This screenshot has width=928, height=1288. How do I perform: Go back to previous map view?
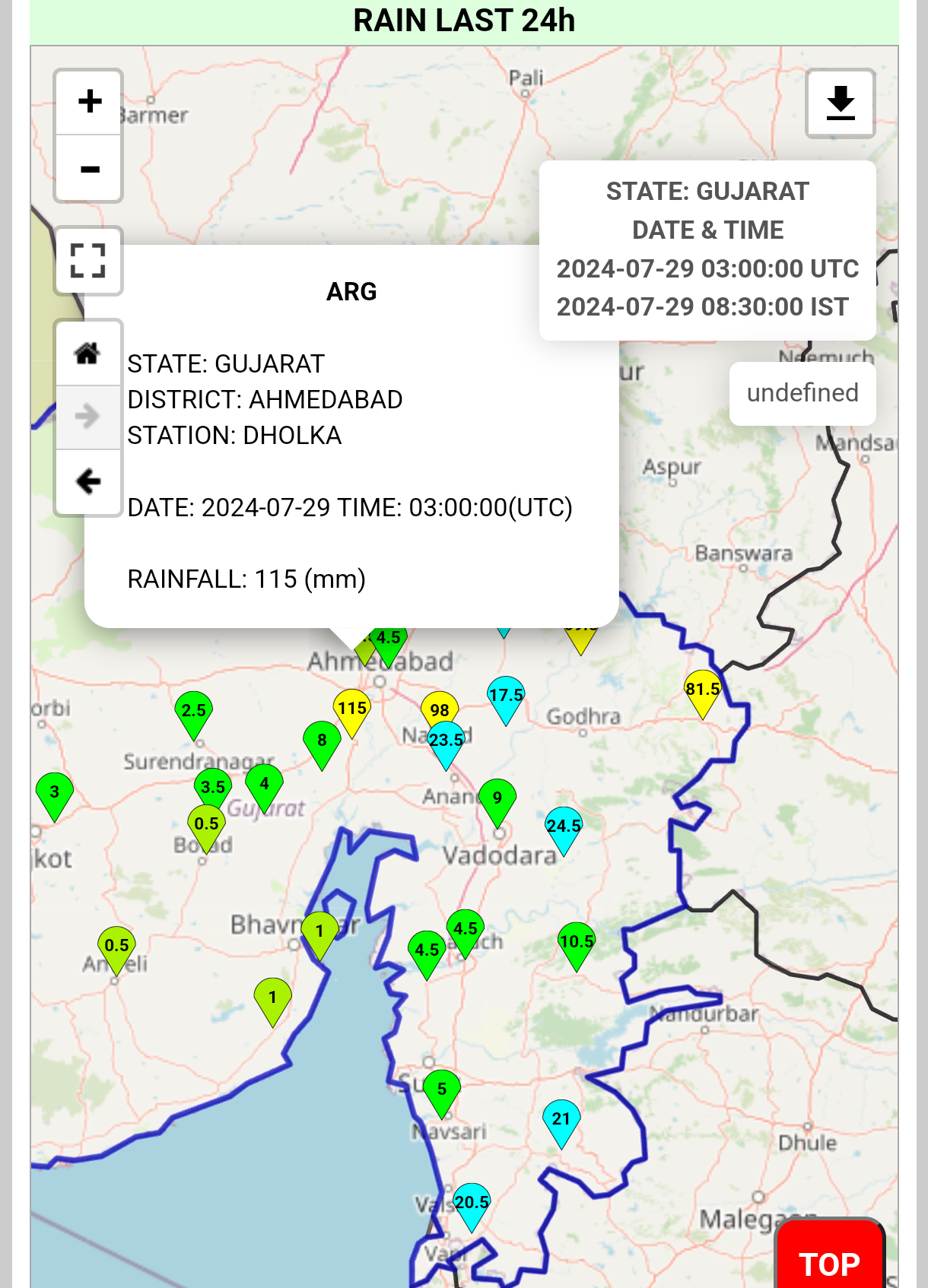(88, 482)
